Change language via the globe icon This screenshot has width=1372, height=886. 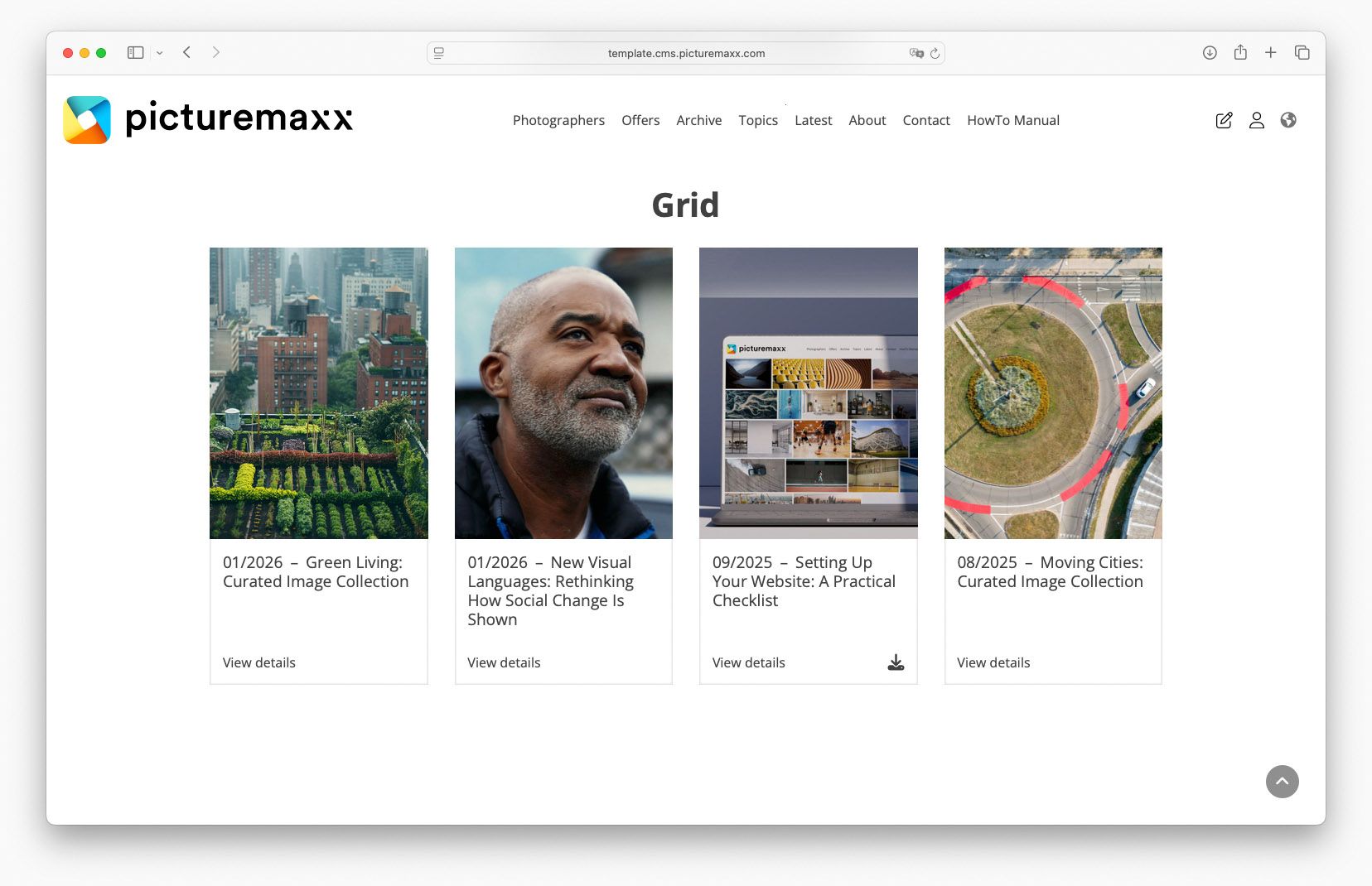click(1289, 120)
